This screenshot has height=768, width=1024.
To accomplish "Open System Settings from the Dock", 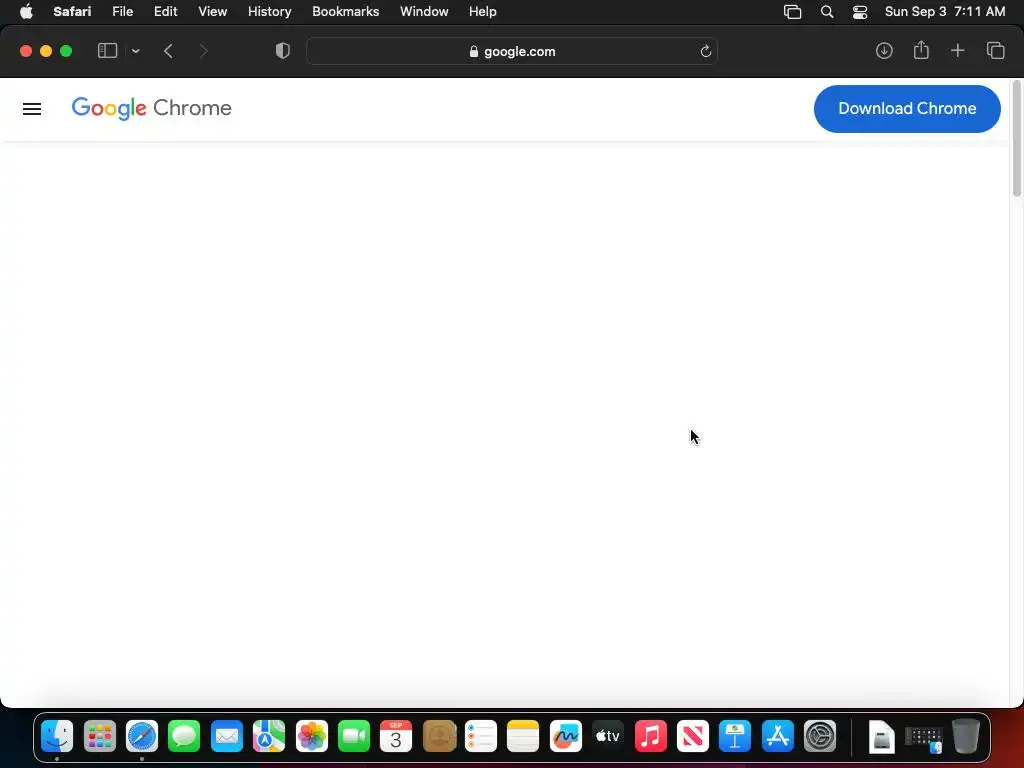I will point(820,737).
